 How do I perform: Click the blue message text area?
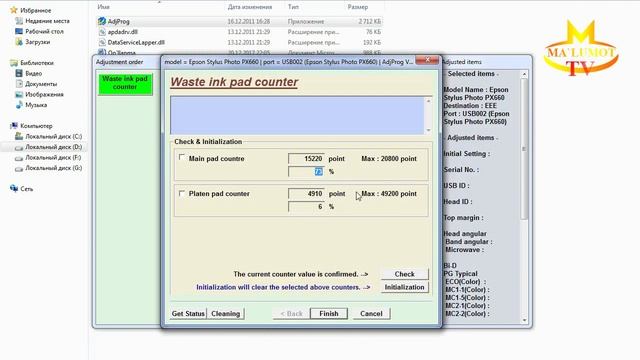tap(298, 116)
